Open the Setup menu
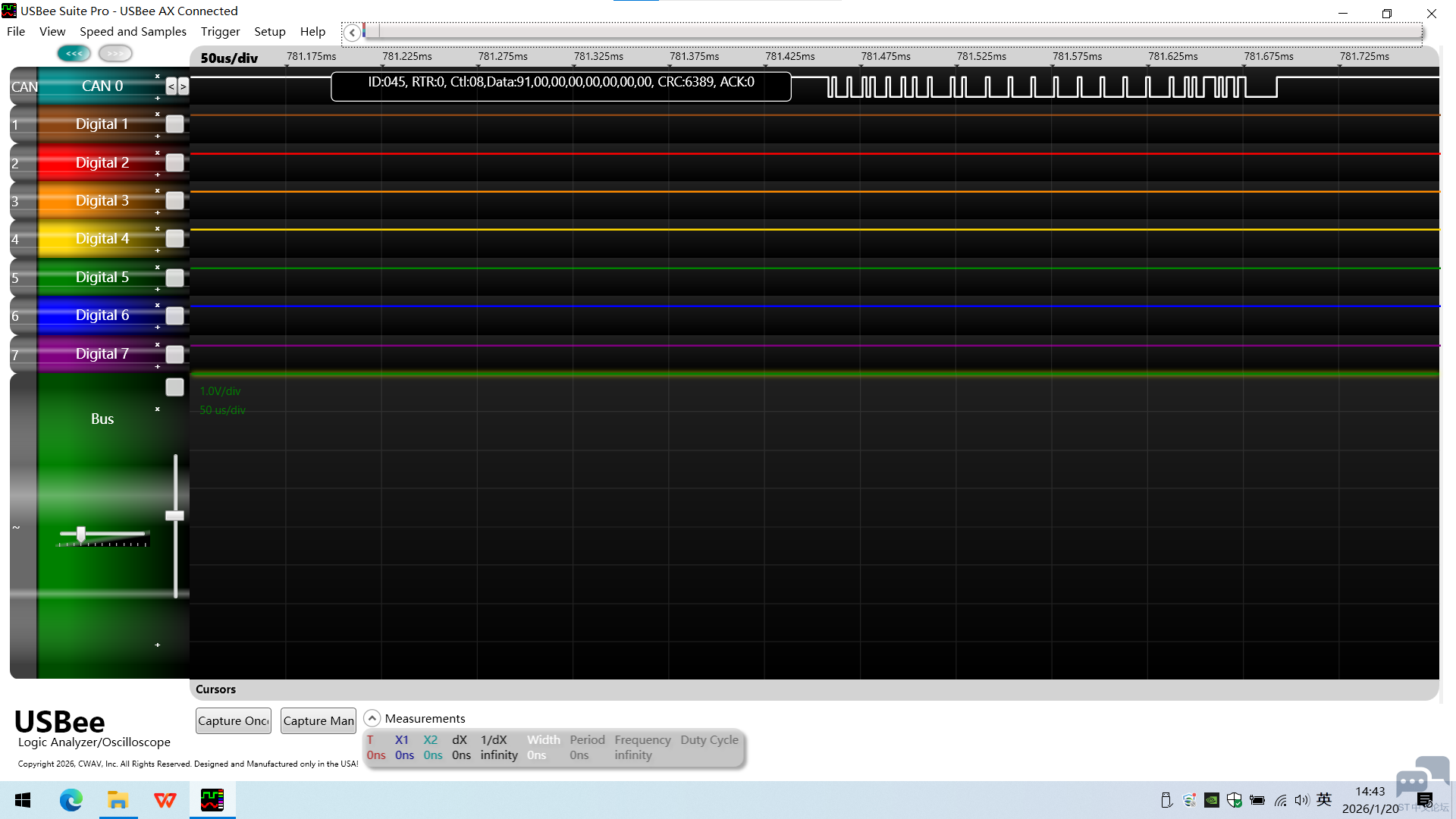Image resolution: width=1456 pixels, height=819 pixels. point(269,31)
